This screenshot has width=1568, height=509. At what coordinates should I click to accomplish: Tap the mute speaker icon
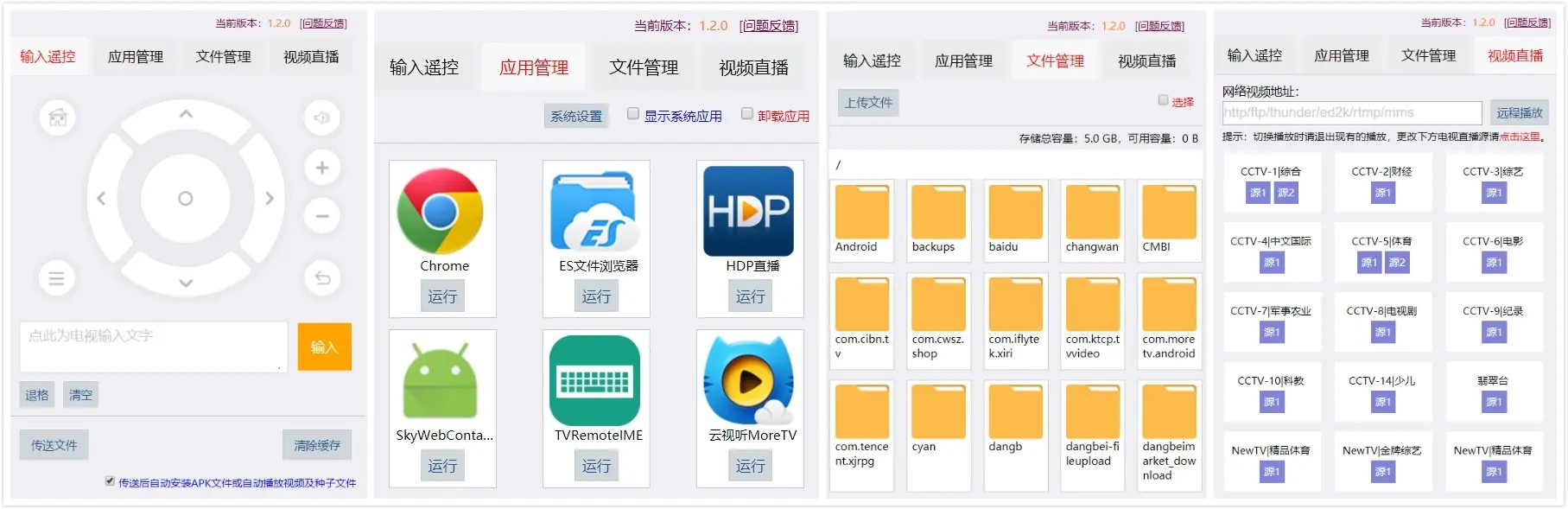pyautogui.click(x=322, y=118)
